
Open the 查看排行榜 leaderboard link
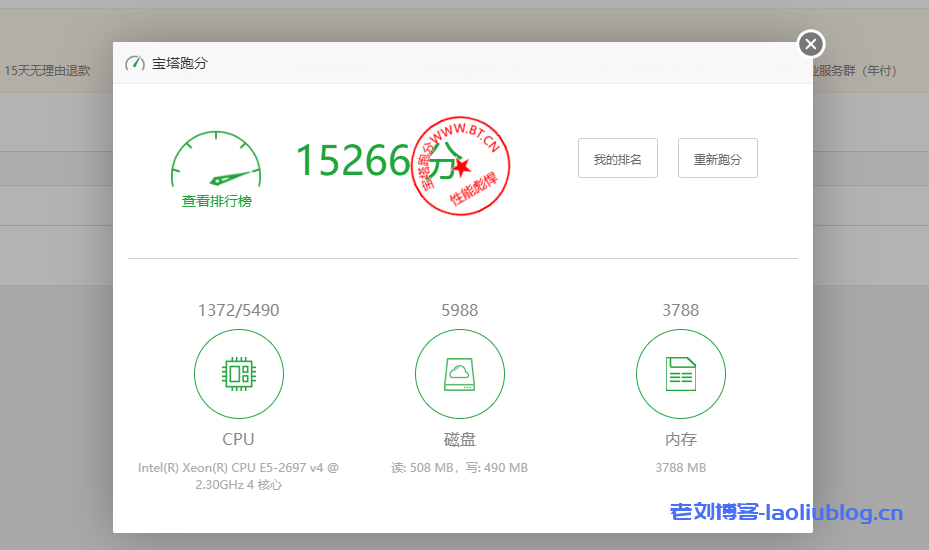(x=216, y=201)
